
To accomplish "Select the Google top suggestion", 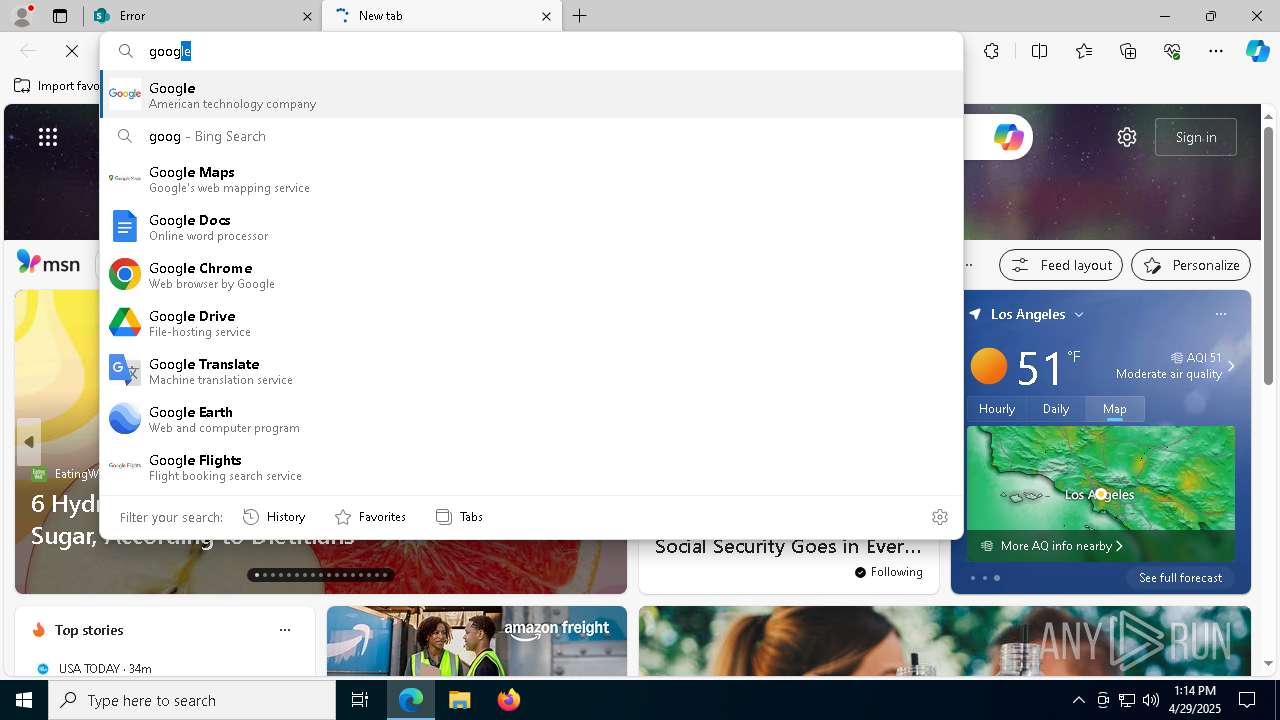I will pos(531,95).
